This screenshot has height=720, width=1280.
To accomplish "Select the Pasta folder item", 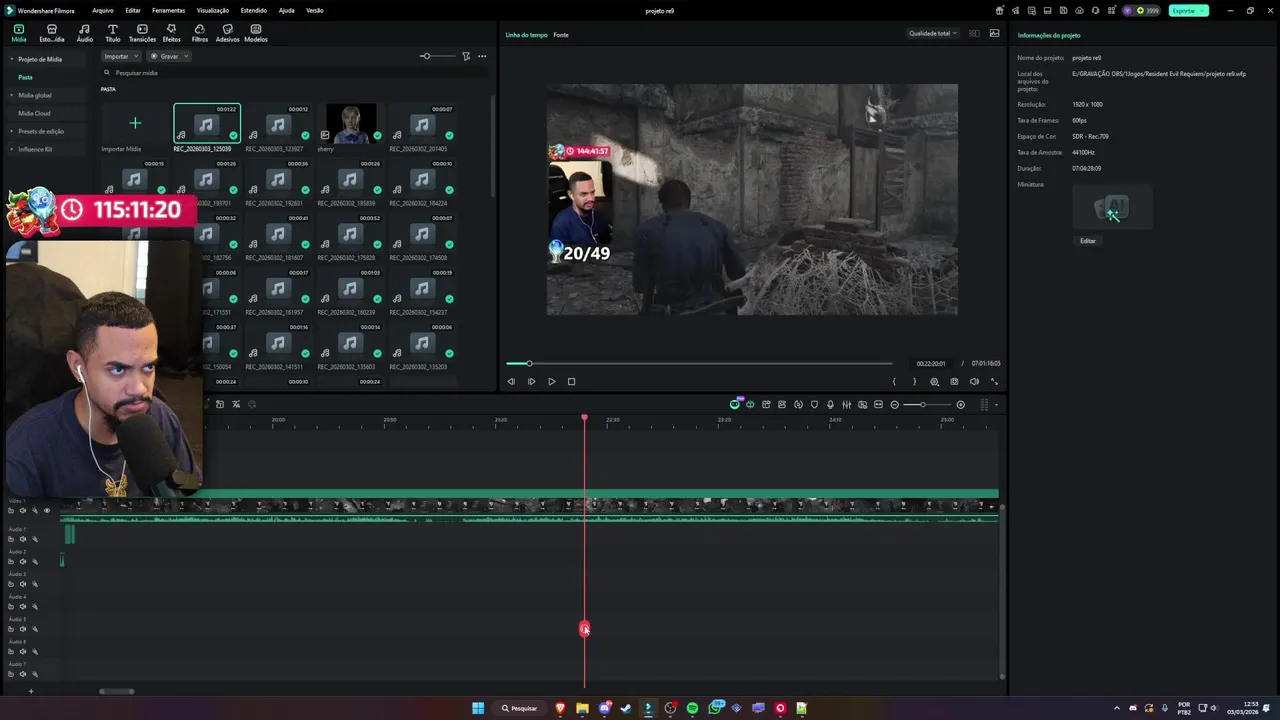I will [x=25, y=77].
